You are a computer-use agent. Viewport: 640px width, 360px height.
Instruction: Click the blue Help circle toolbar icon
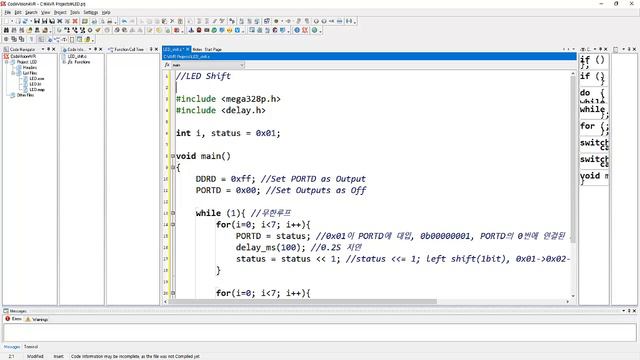297,30
